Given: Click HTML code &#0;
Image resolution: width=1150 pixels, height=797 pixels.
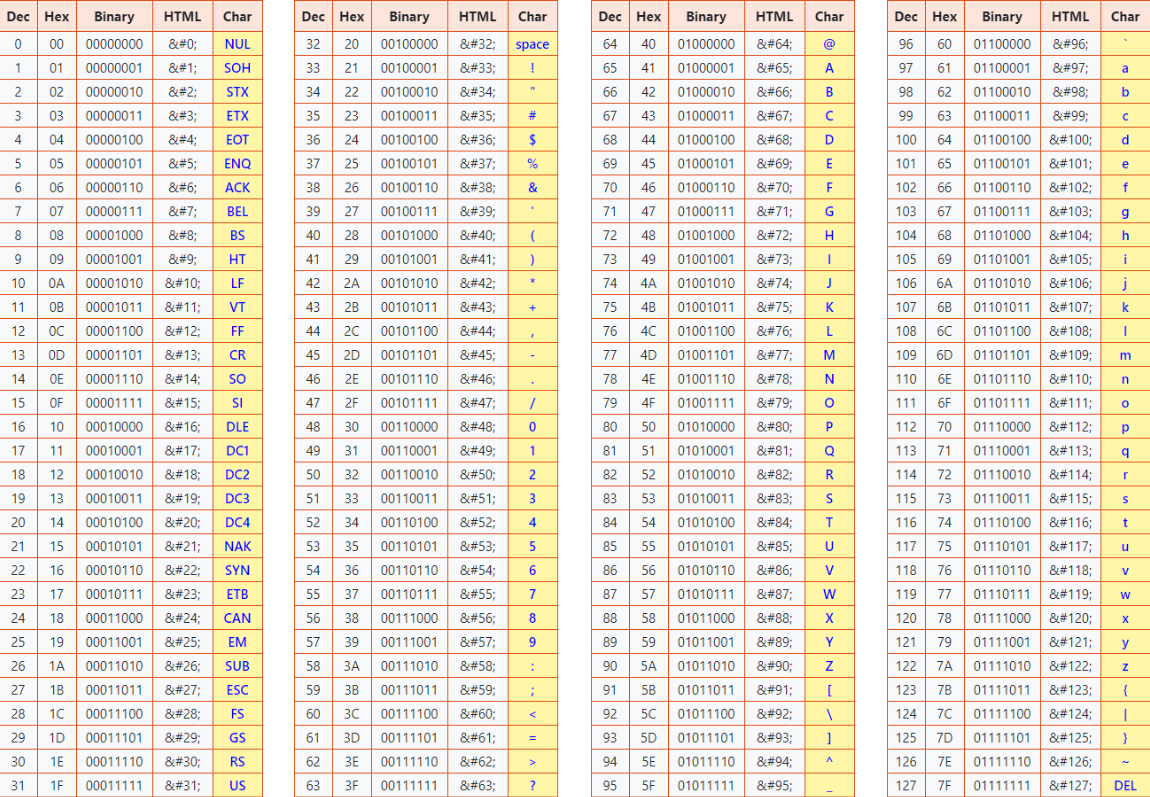Looking at the screenshot, I should [x=183, y=44].
